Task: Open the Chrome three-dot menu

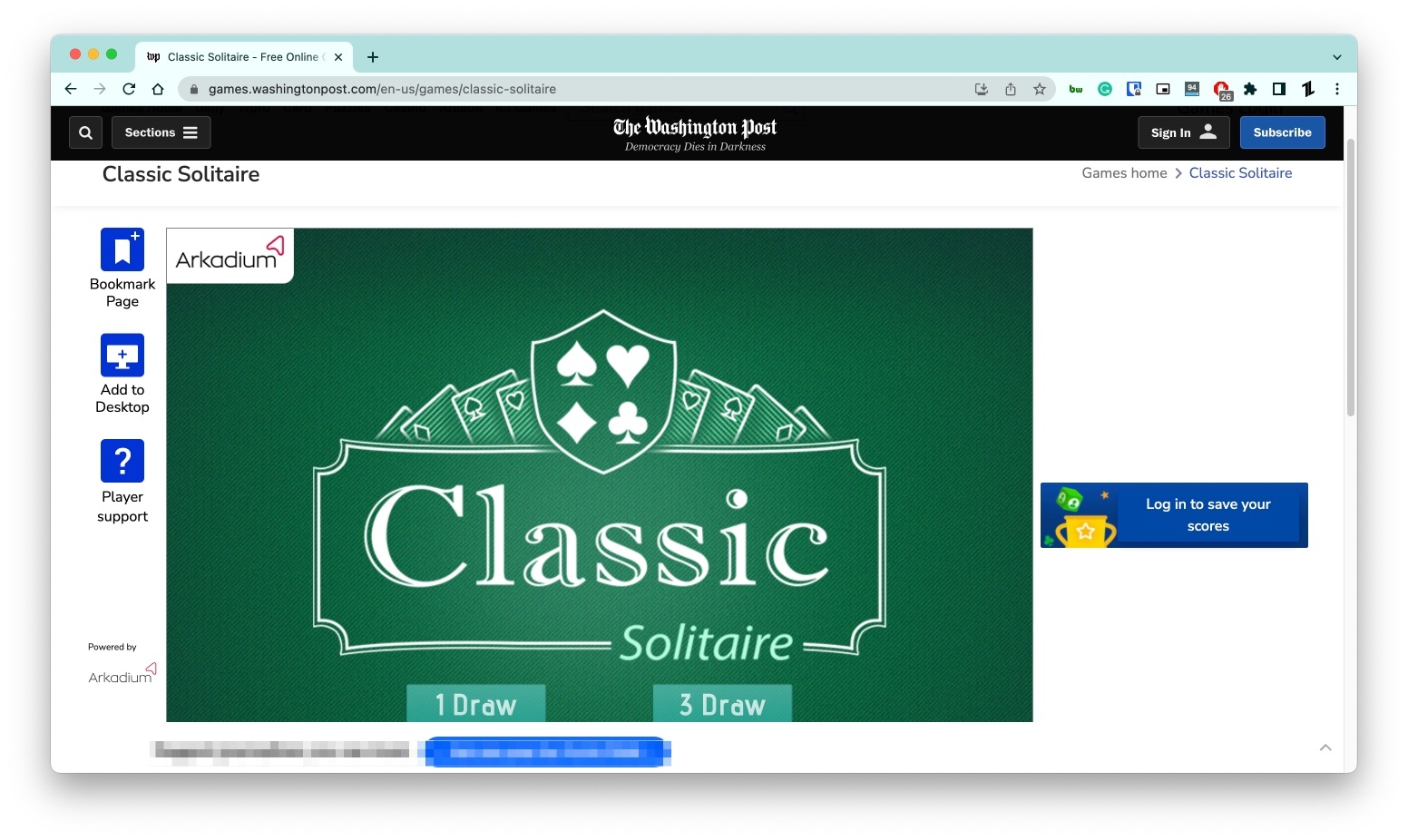Action: tap(1337, 89)
